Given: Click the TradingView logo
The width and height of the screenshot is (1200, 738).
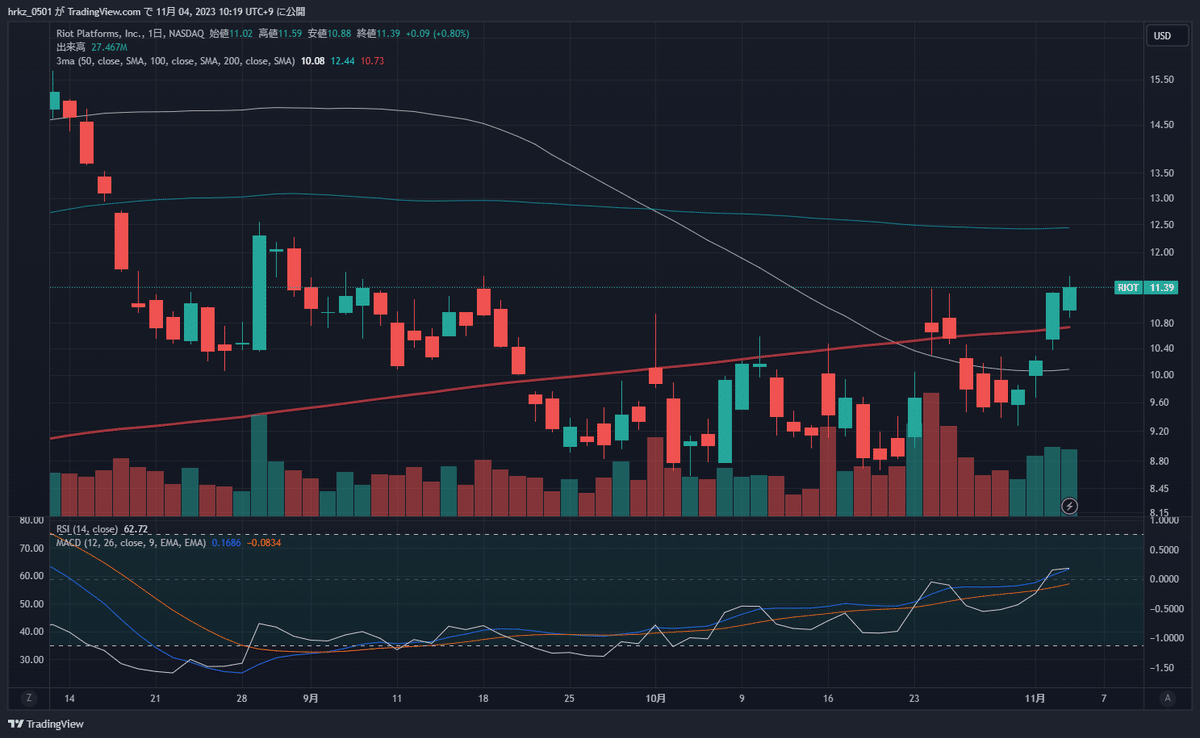Looking at the screenshot, I should pos(44,724).
